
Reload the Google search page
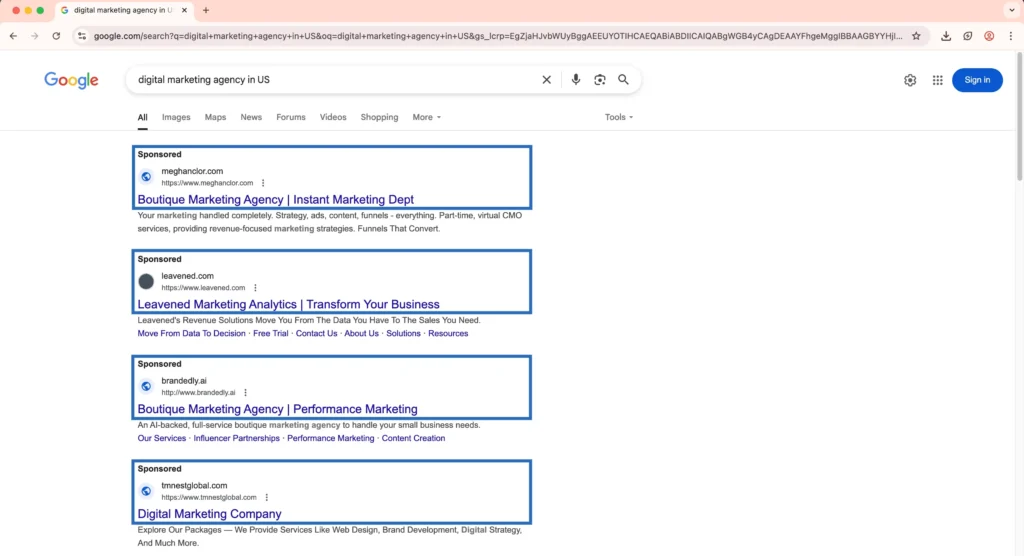coord(56,36)
